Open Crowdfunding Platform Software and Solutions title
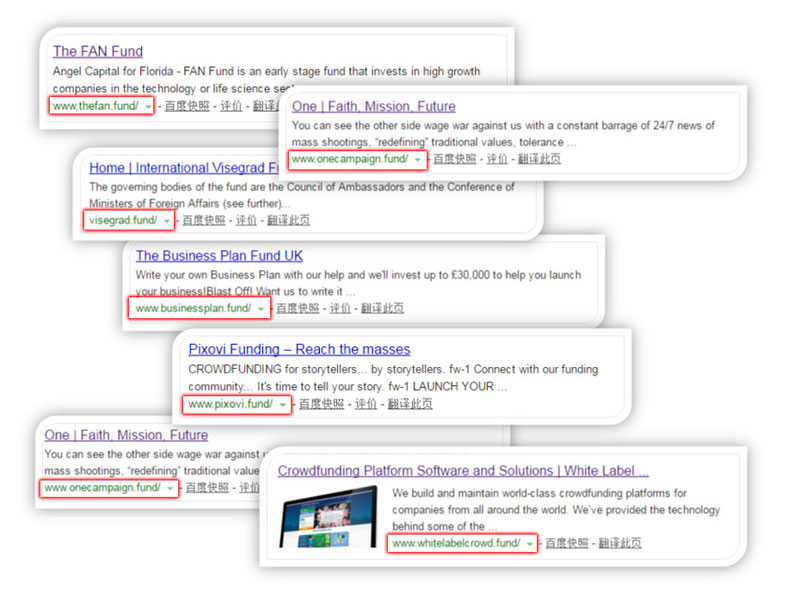 [463, 471]
